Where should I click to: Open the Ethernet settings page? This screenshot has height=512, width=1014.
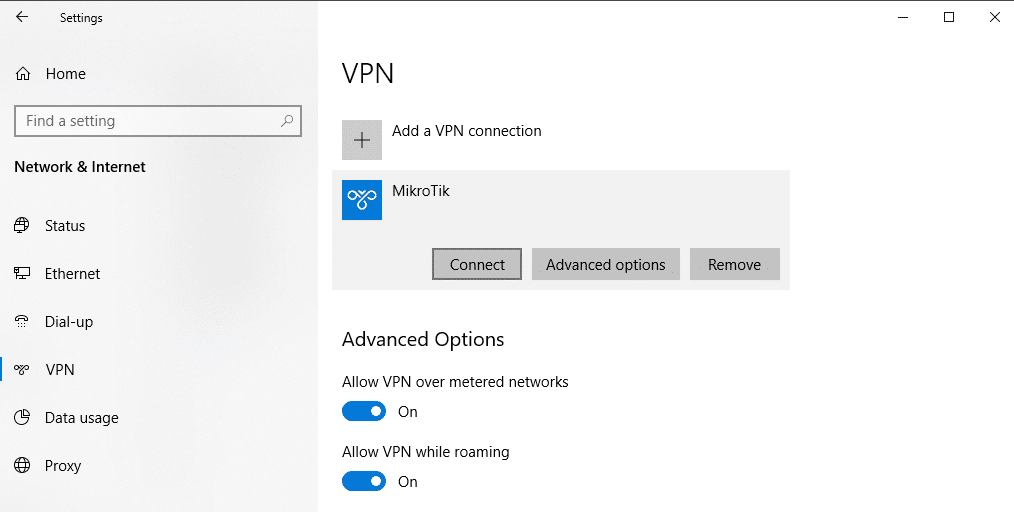(x=72, y=274)
